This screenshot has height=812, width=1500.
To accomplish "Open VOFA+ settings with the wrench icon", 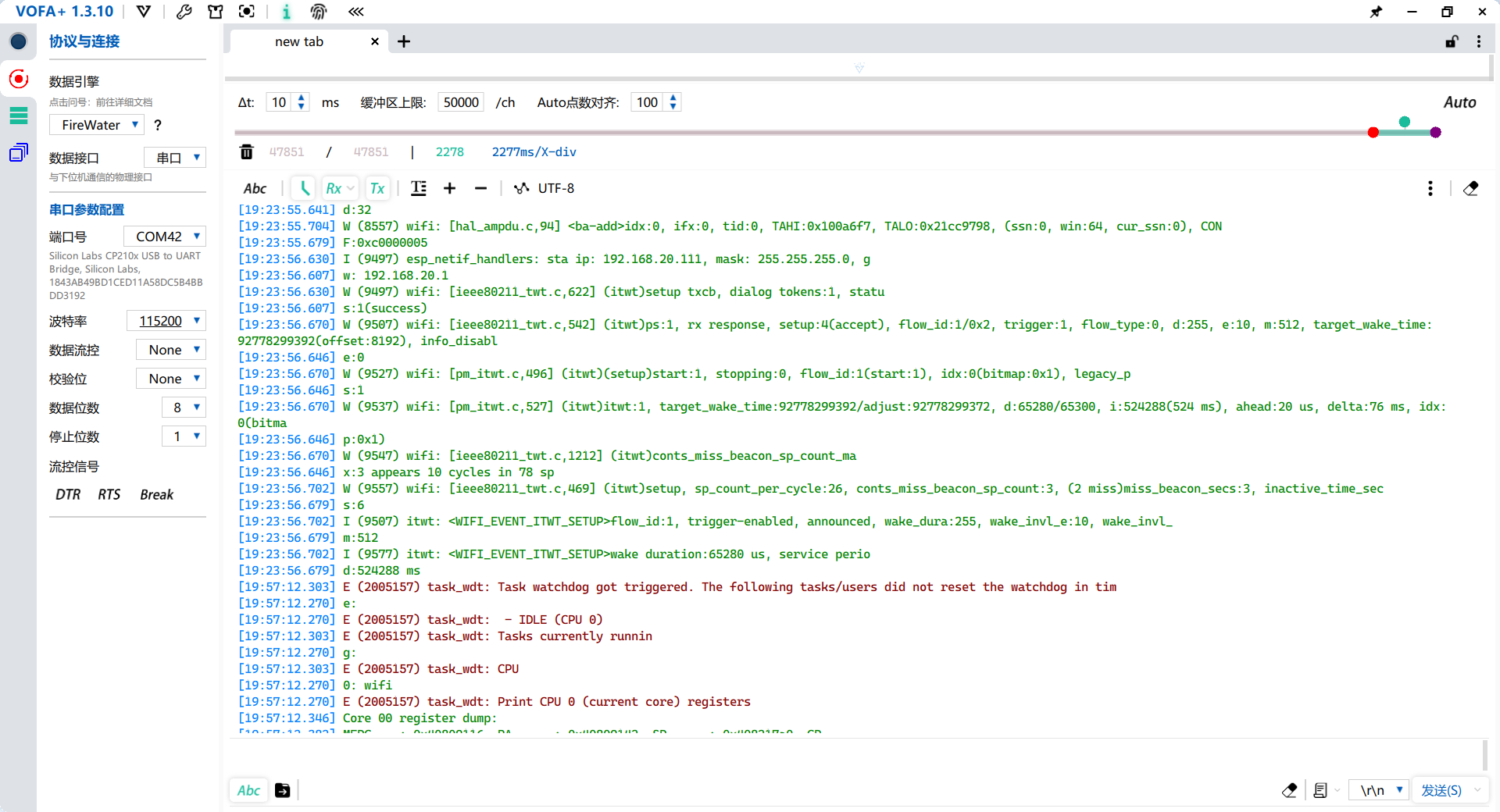I will click(184, 12).
